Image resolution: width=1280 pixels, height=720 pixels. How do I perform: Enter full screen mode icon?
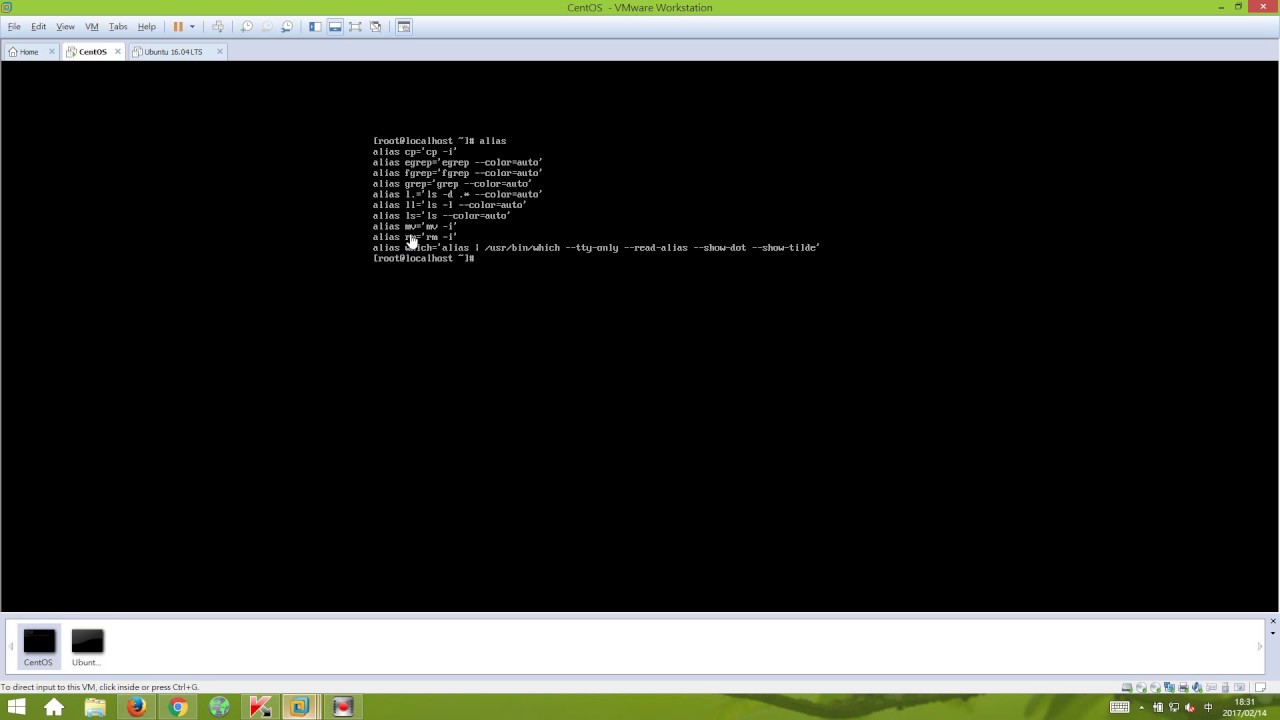pos(355,27)
